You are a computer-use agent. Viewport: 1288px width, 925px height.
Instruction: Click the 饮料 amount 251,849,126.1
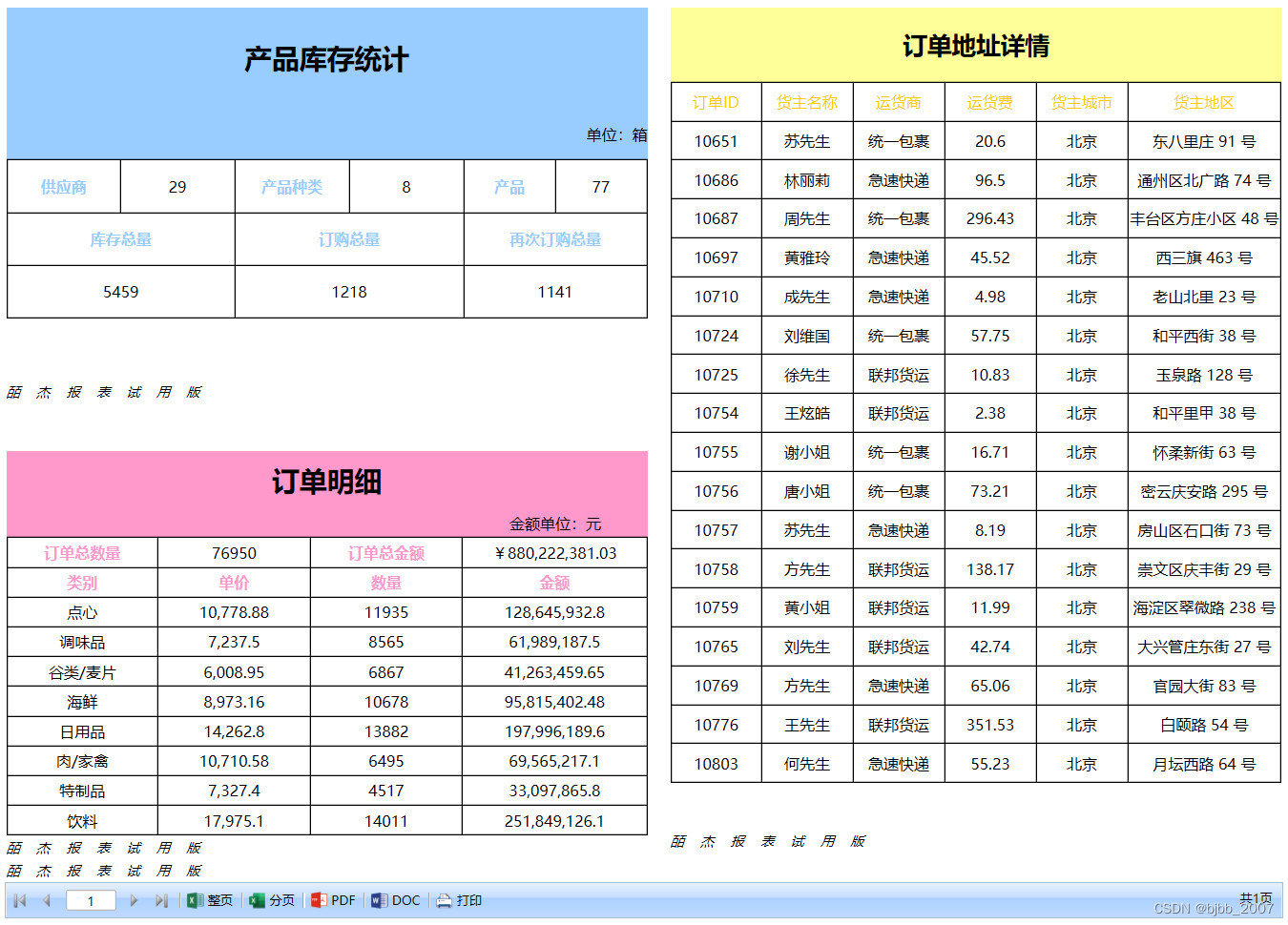[x=555, y=821]
